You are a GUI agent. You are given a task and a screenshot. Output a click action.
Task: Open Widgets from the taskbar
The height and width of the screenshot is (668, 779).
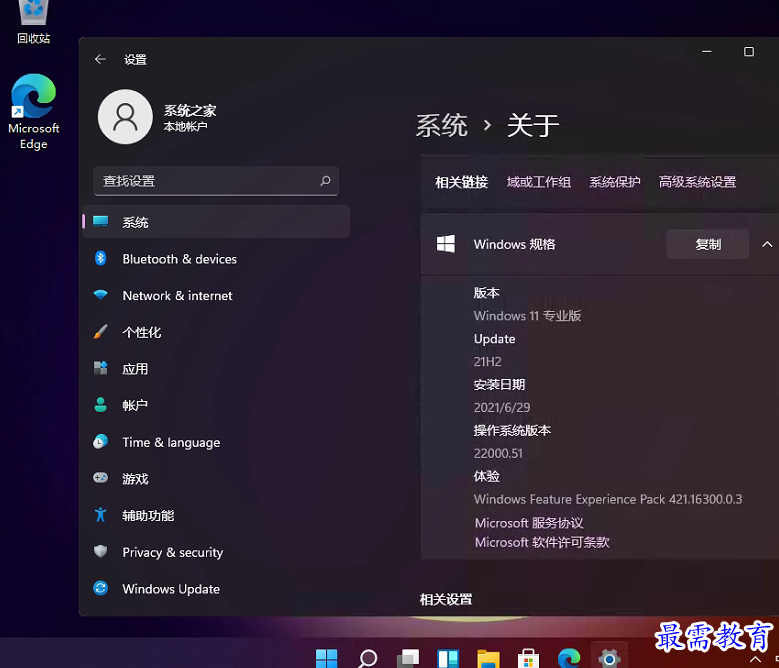click(x=448, y=659)
